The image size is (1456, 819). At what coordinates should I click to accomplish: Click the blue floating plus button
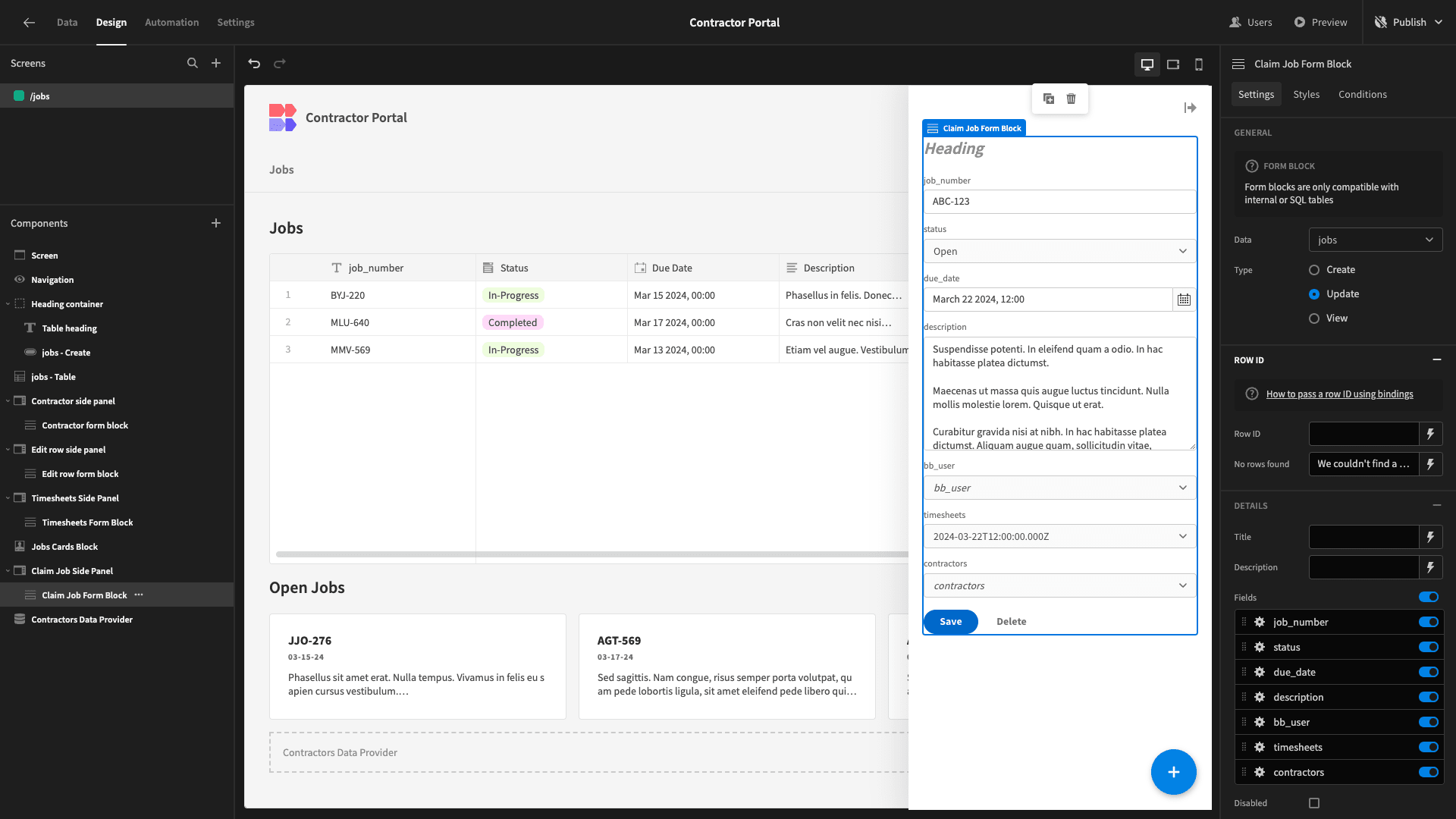point(1173,772)
